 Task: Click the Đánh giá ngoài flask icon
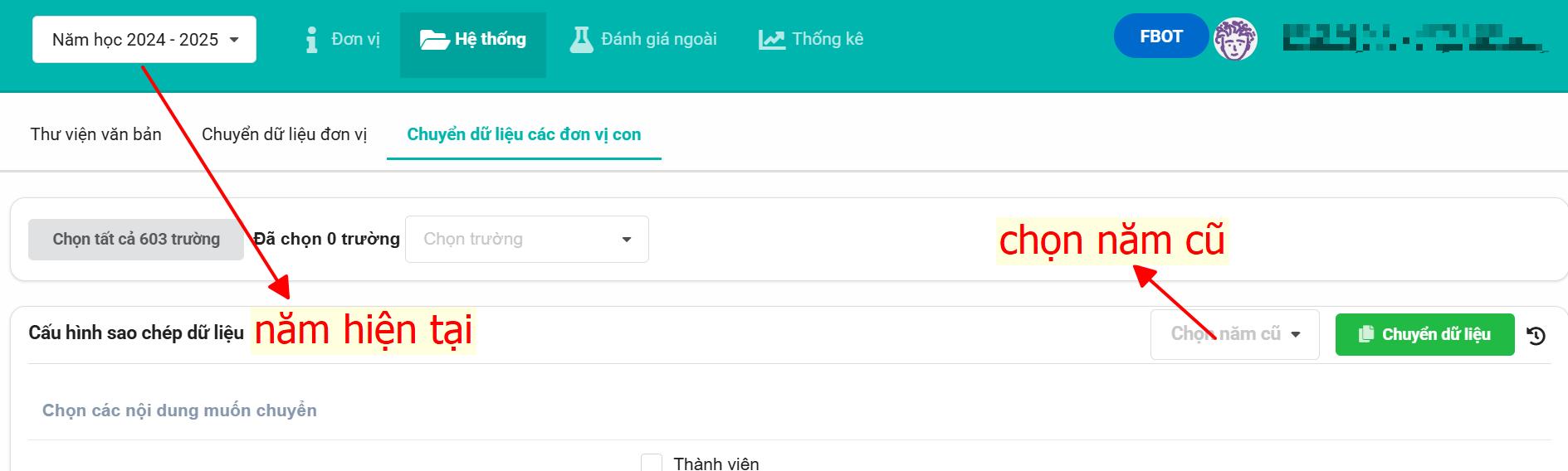coord(581,39)
